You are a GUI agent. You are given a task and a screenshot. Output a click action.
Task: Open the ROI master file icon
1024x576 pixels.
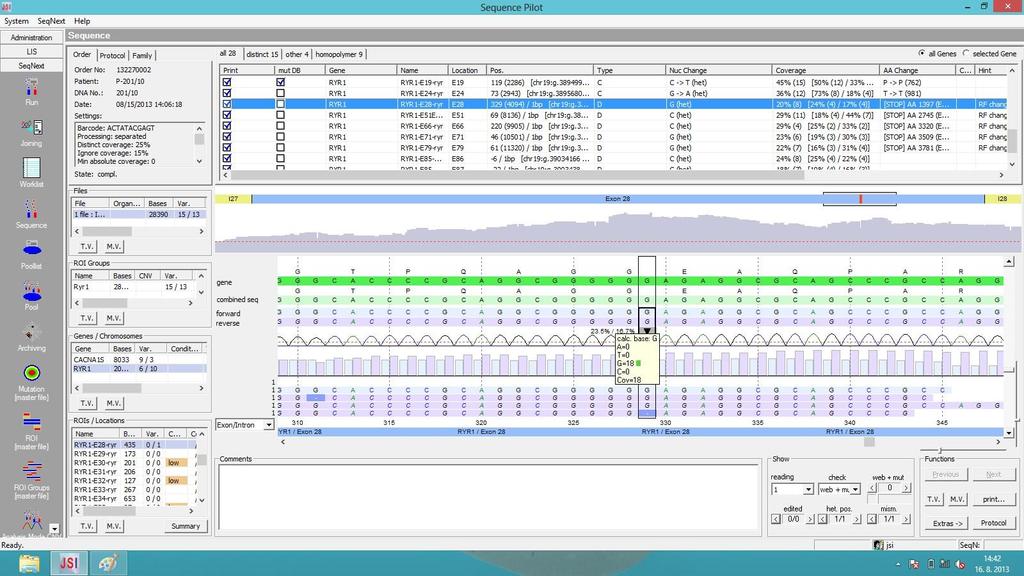(31, 423)
